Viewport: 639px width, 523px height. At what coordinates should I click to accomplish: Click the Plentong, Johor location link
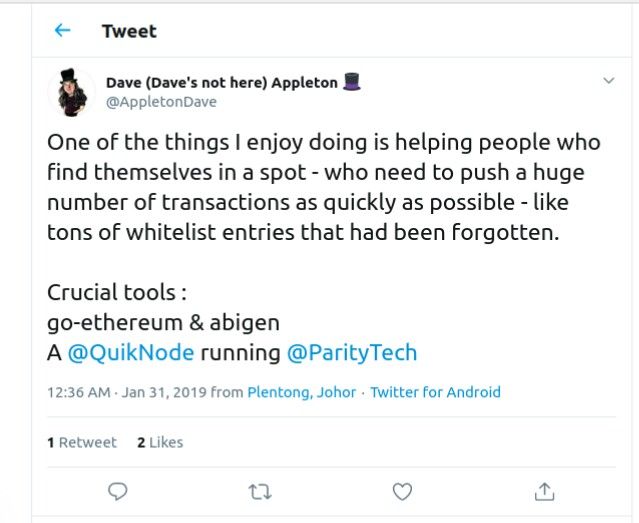(302, 392)
